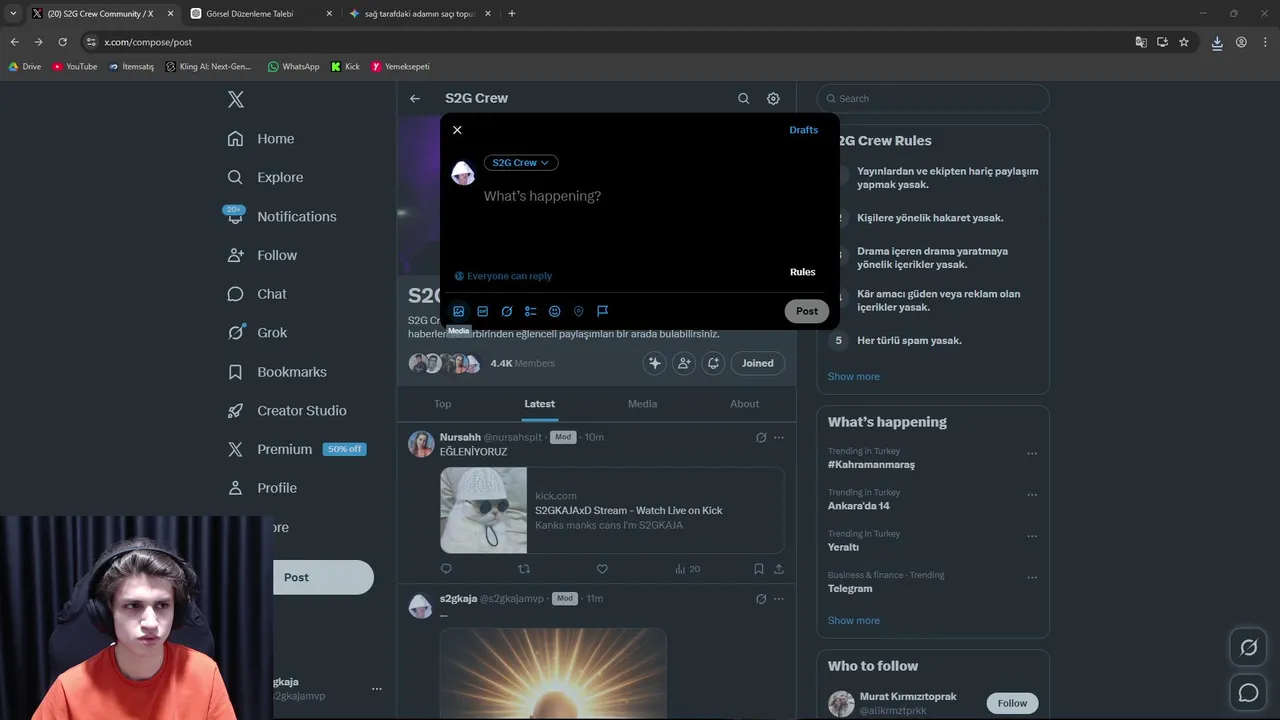Open Grok in the sidebar
Image resolution: width=1280 pixels, height=720 pixels.
tap(257, 333)
